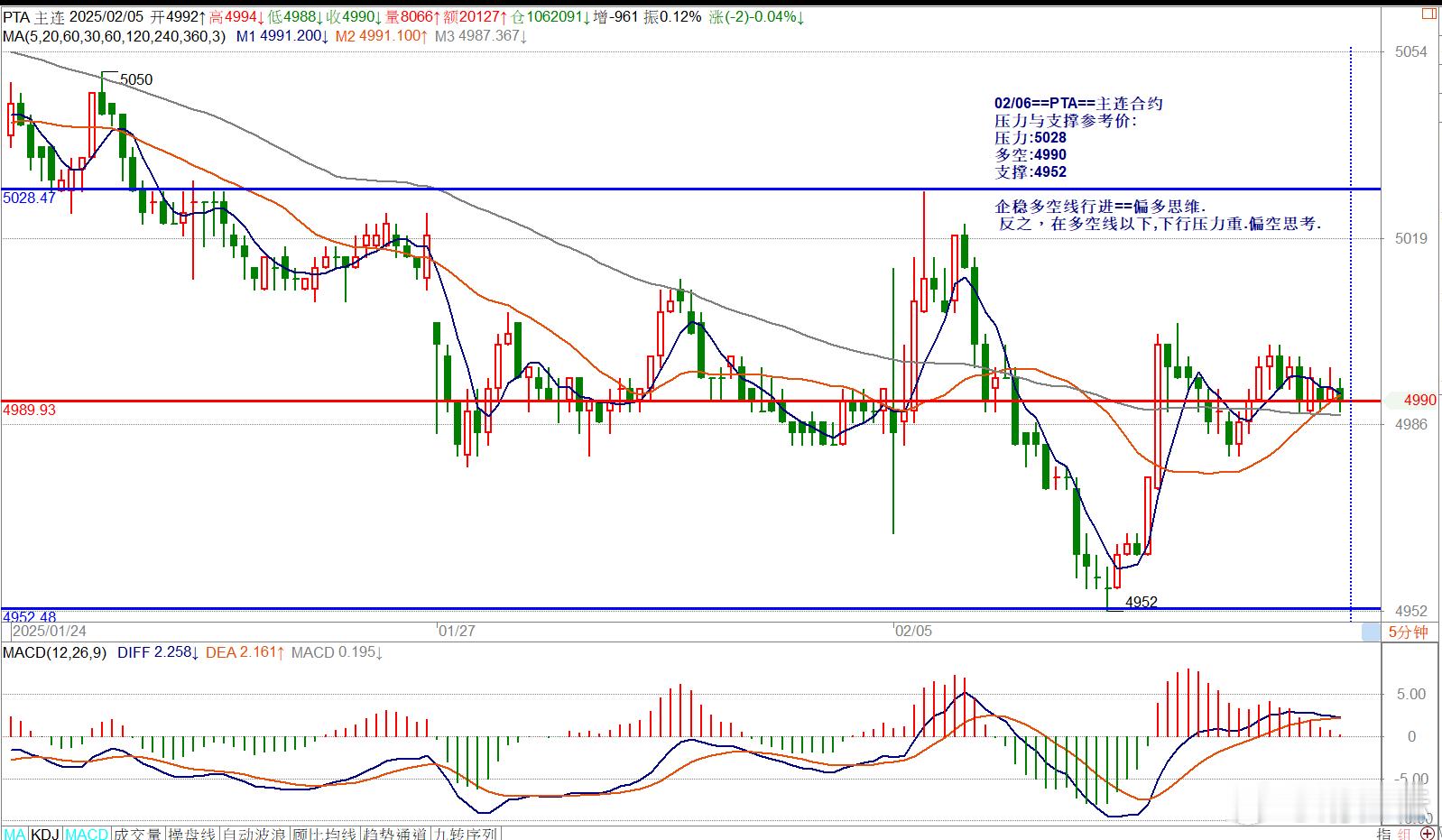Click the M2 4991.100 moving average value
The width and height of the screenshot is (1442, 840).
[x=381, y=36]
